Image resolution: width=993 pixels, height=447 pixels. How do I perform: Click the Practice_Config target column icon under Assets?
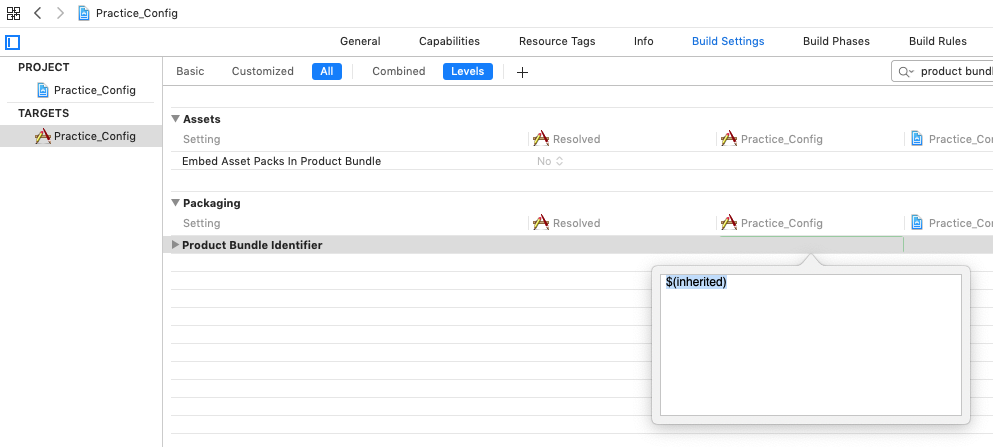click(729, 139)
